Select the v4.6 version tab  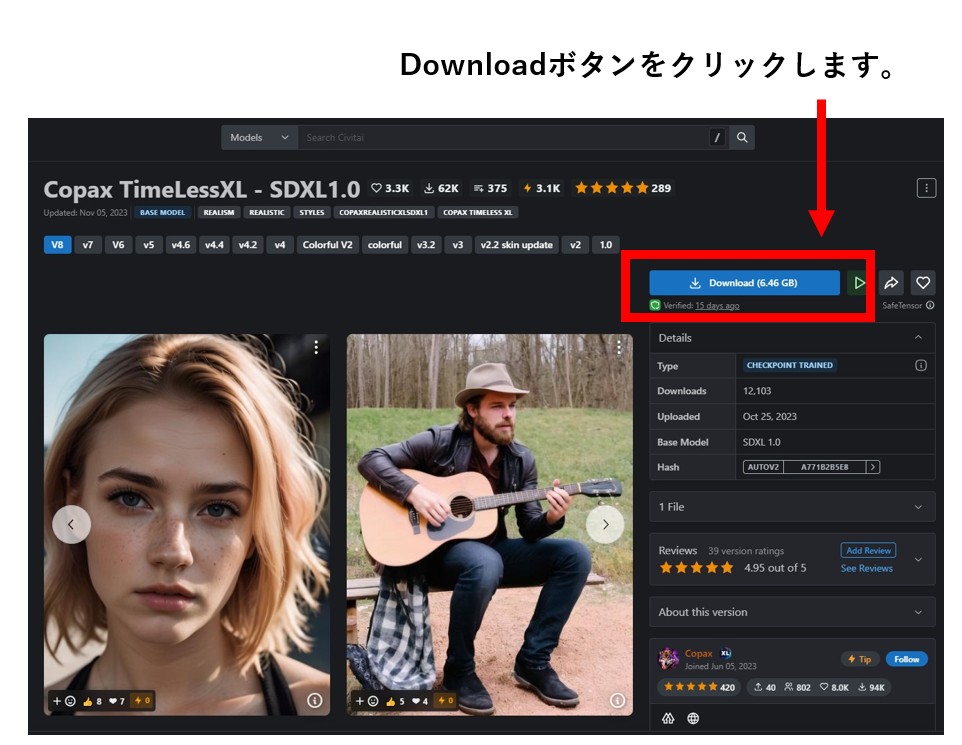point(180,245)
